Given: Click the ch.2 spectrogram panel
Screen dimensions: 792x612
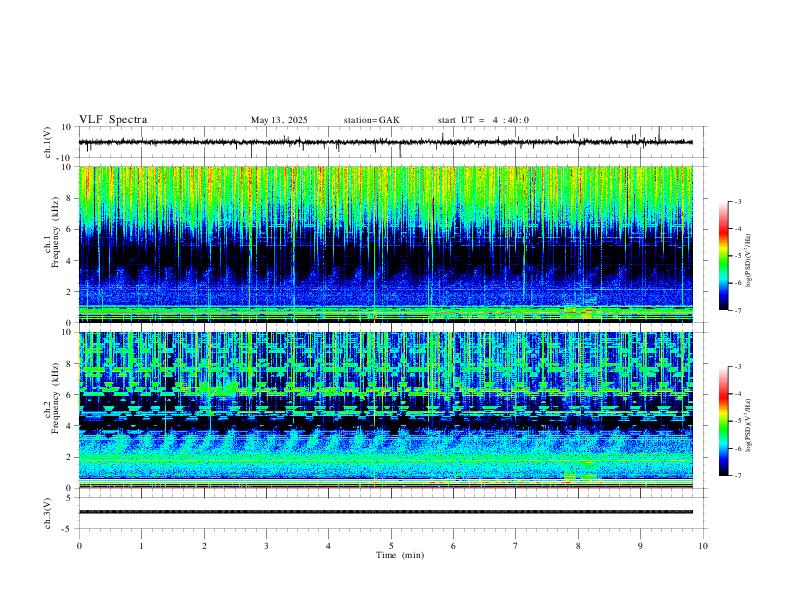Looking at the screenshot, I should point(385,410).
